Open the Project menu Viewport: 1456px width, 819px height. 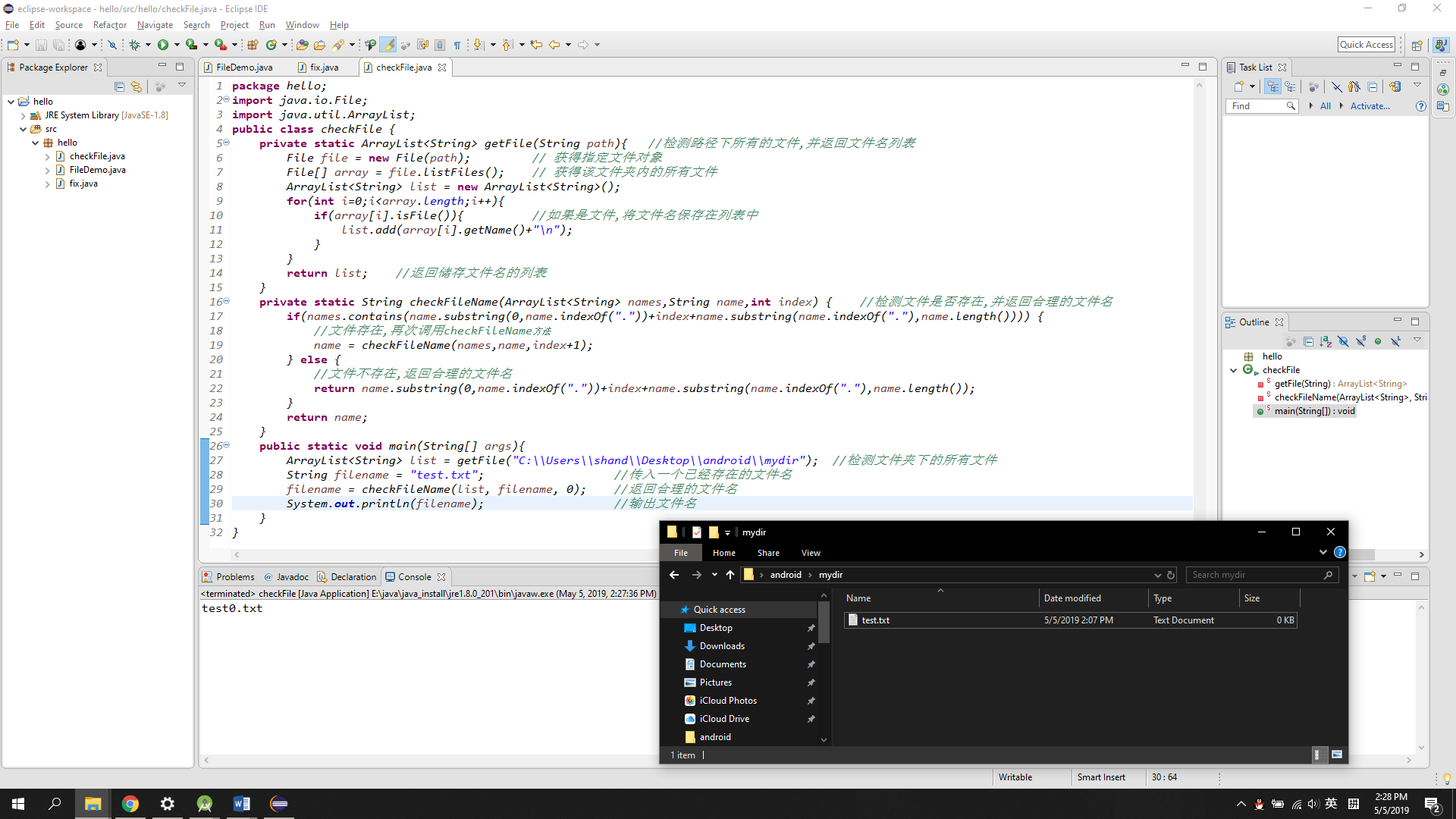click(234, 25)
